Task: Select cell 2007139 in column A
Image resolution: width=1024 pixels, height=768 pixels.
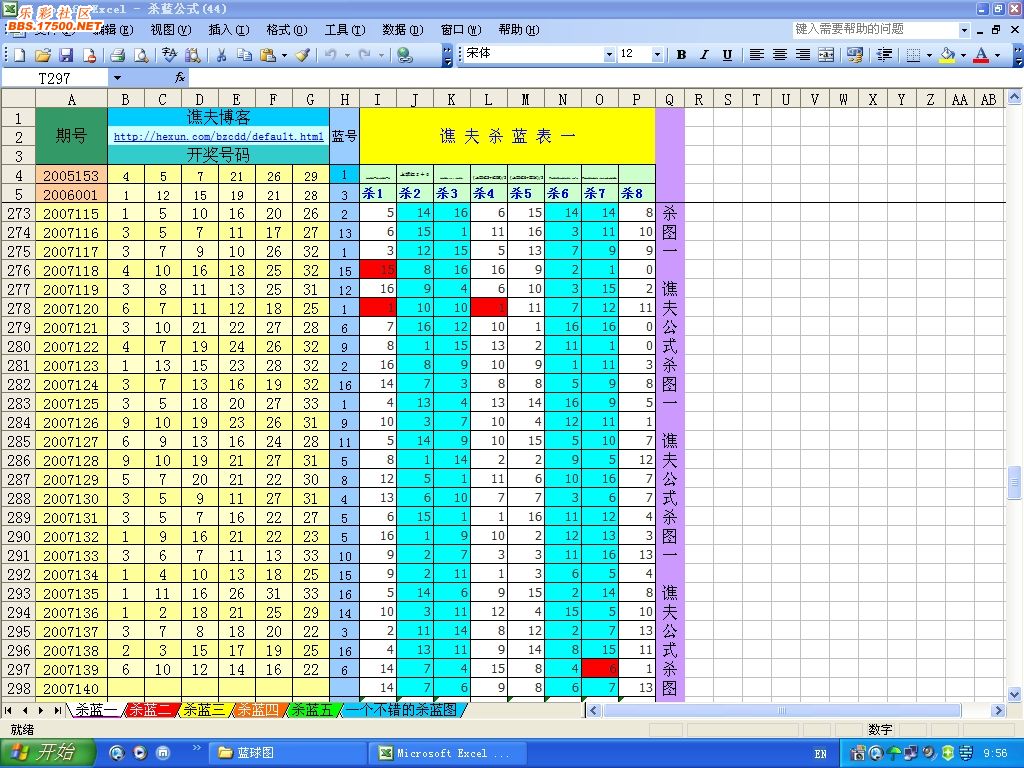Action: (71, 669)
